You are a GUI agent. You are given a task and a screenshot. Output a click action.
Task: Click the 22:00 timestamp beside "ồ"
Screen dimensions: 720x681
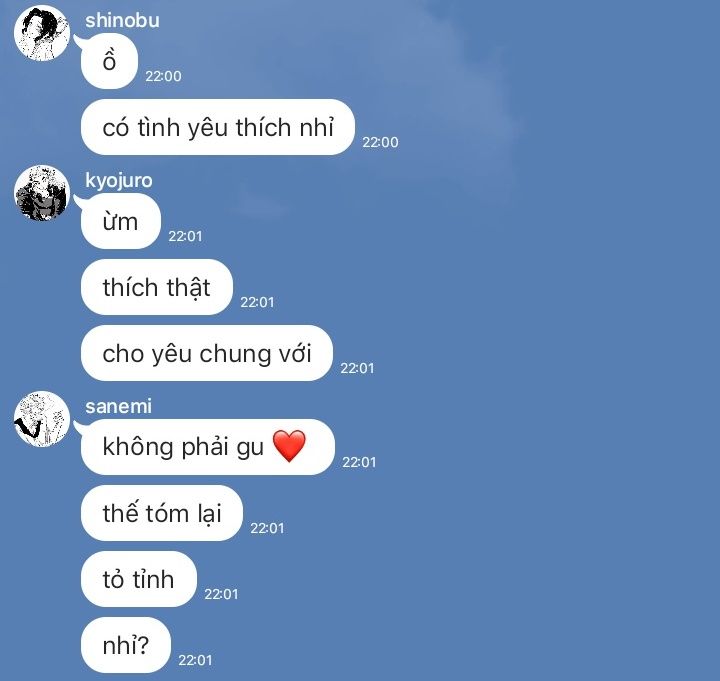(x=163, y=76)
